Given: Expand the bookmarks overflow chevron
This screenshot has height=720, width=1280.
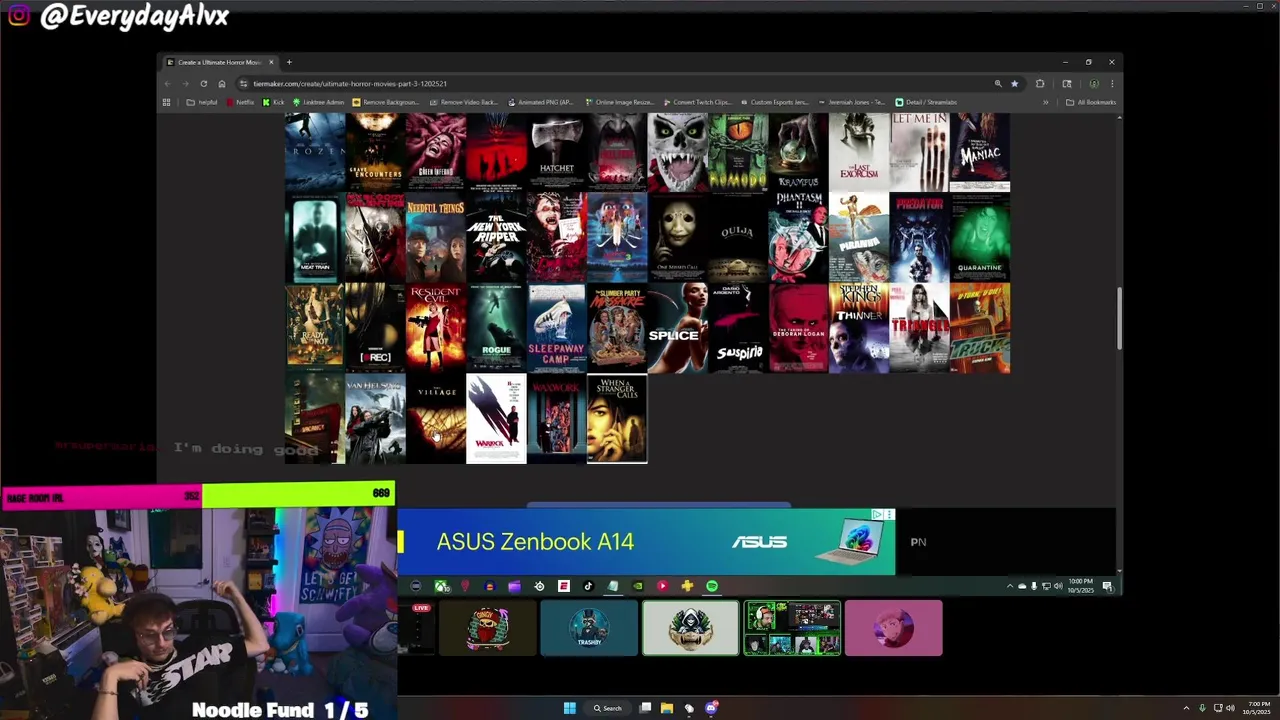Looking at the screenshot, I should coord(1046,102).
